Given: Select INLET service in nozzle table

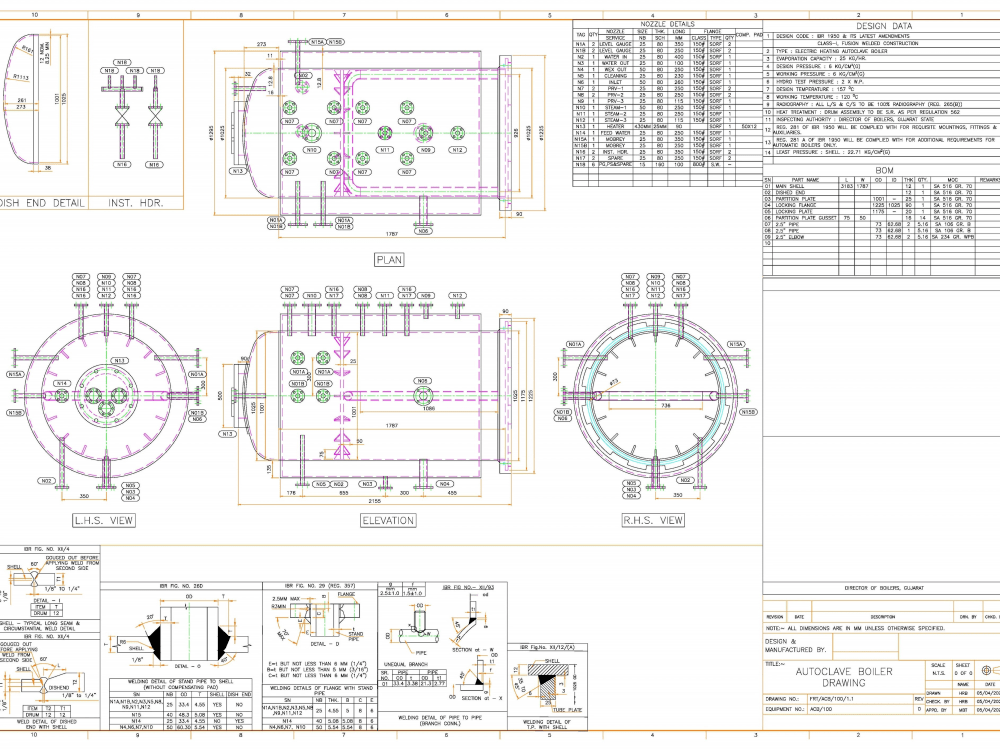Looking at the screenshot, I should coord(615,82).
